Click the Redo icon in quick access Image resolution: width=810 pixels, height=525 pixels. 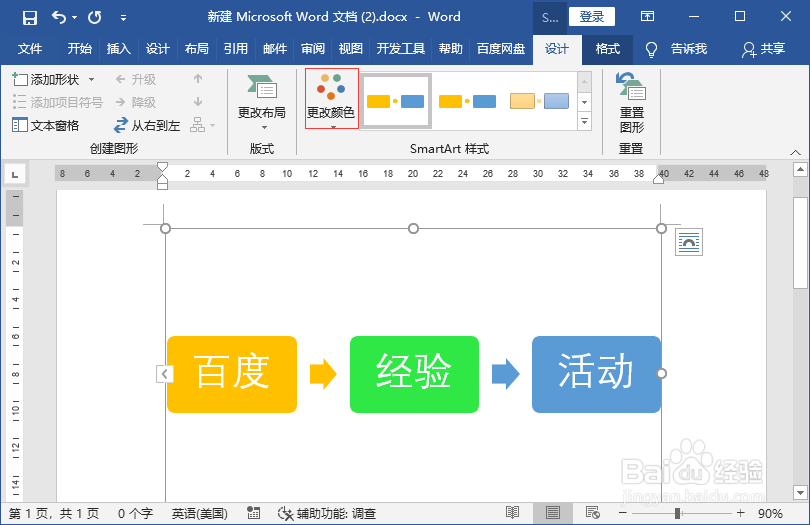pos(95,18)
